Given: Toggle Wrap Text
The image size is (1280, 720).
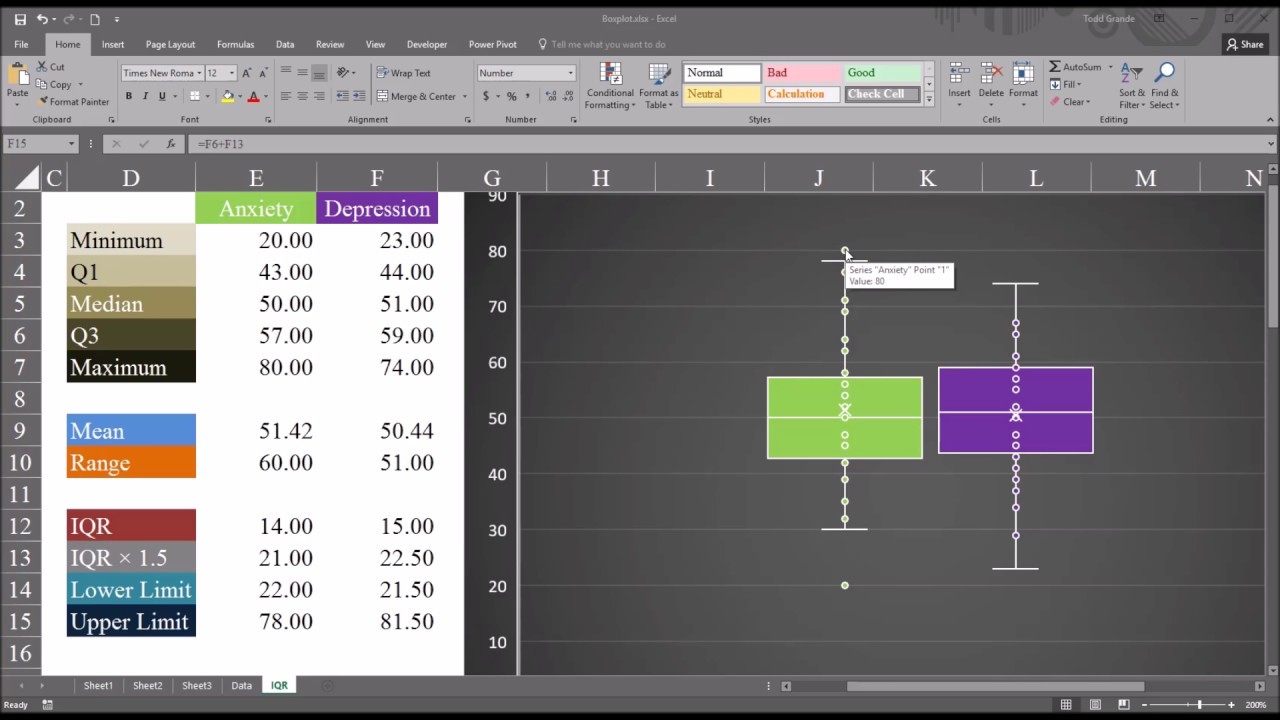Looking at the screenshot, I should tap(404, 73).
